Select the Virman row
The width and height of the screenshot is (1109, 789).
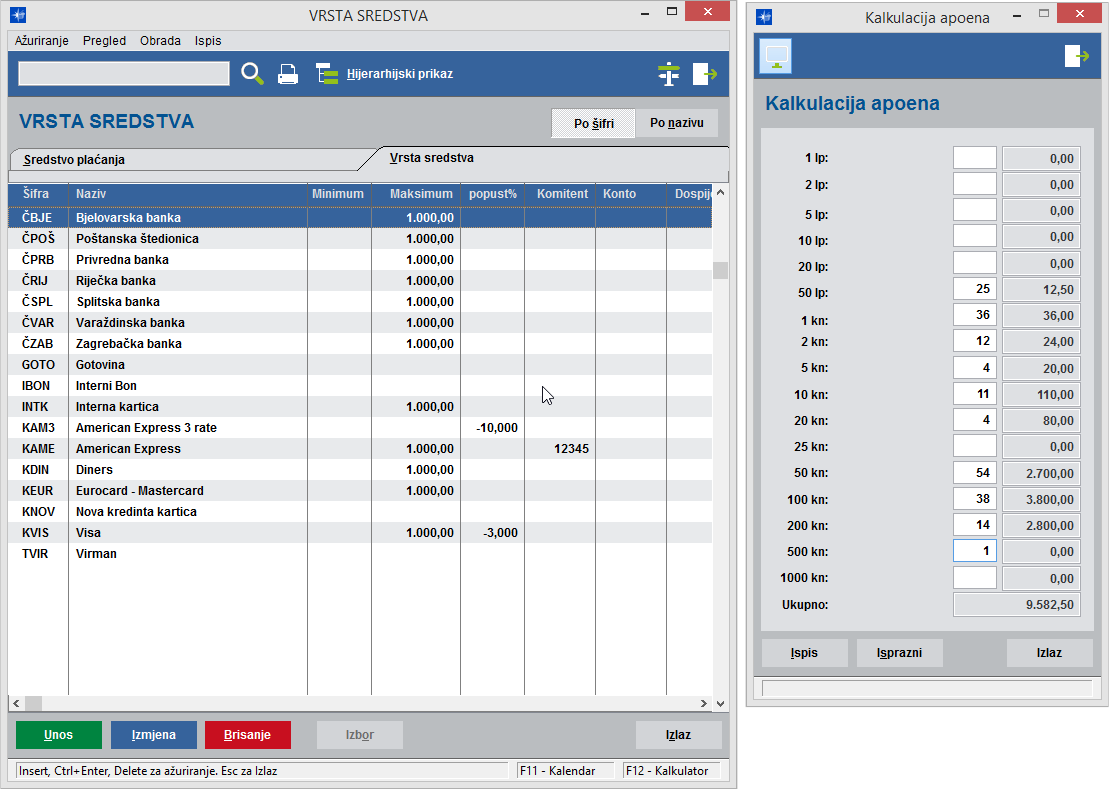point(360,554)
